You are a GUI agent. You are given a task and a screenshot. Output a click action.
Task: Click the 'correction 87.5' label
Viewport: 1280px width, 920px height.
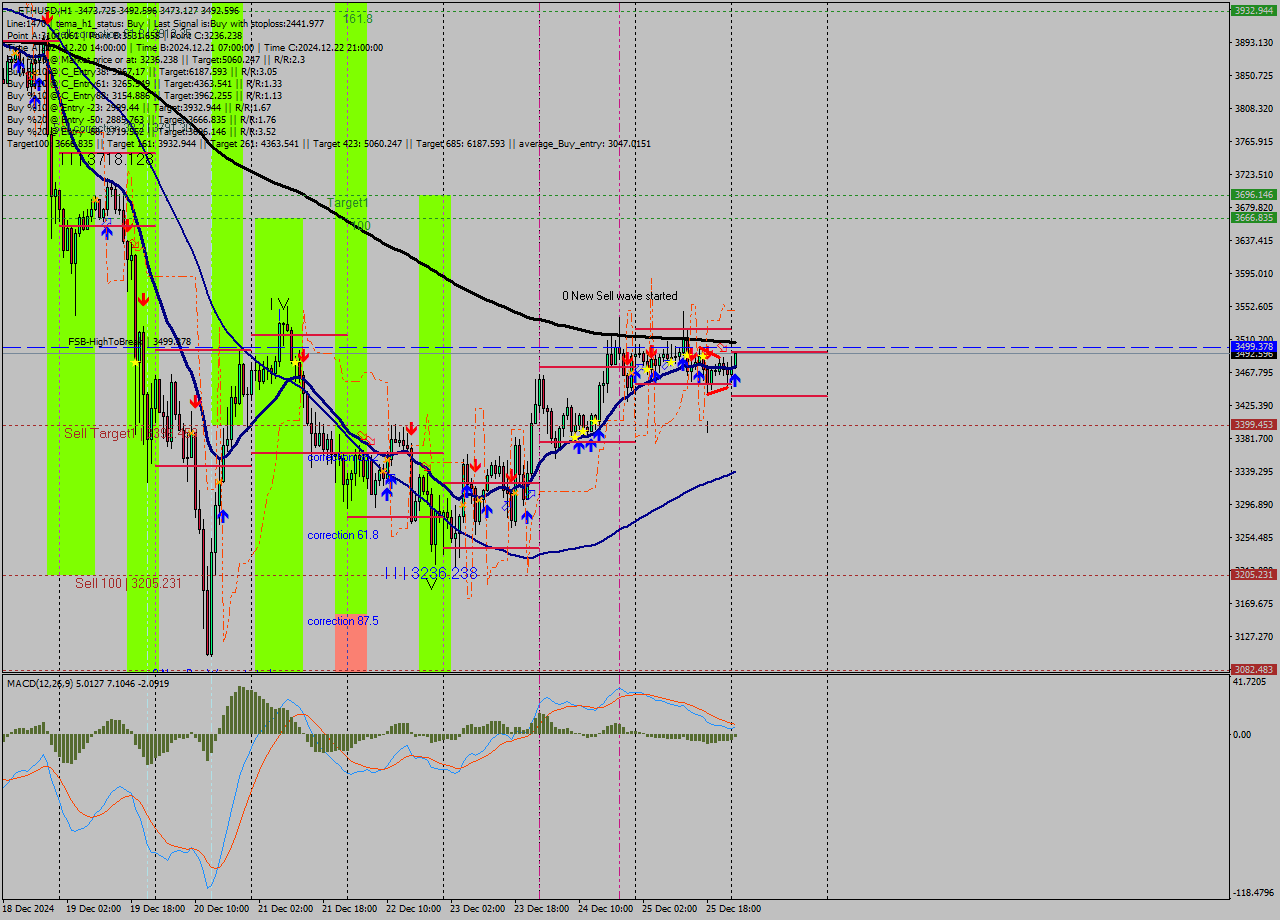coord(343,621)
